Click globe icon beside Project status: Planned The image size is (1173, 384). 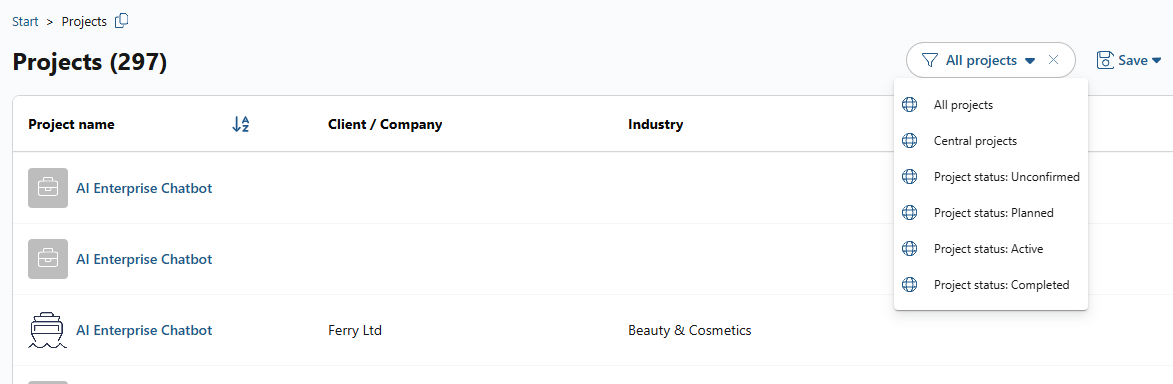910,213
